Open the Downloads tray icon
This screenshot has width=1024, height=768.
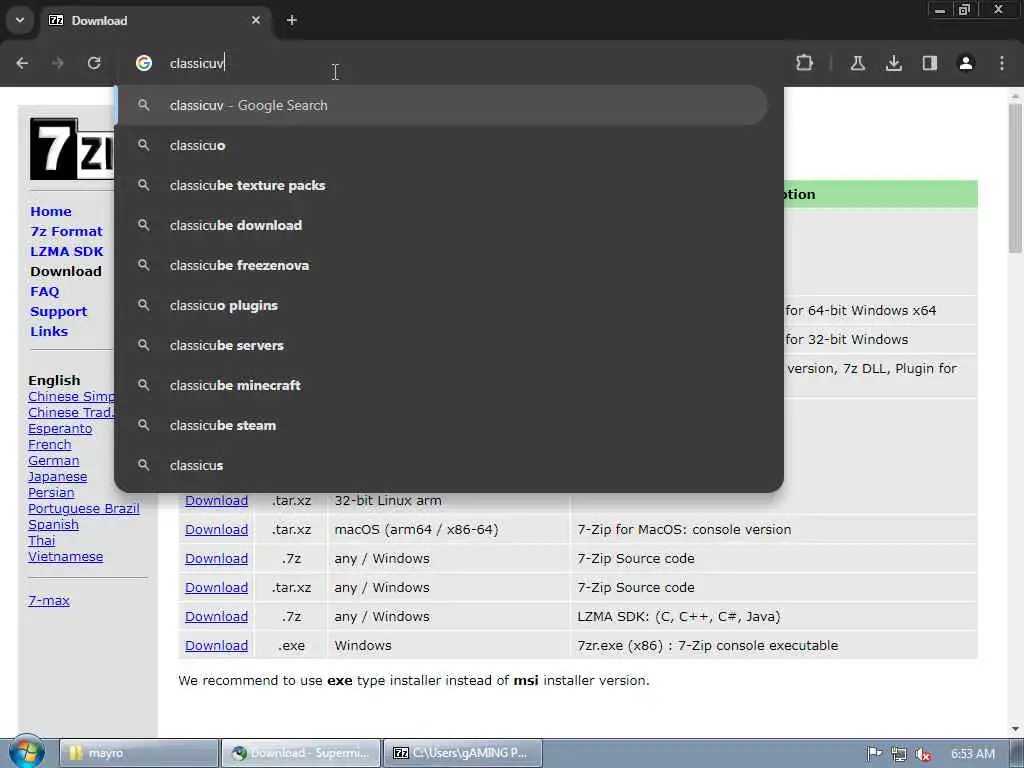click(x=893, y=63)
